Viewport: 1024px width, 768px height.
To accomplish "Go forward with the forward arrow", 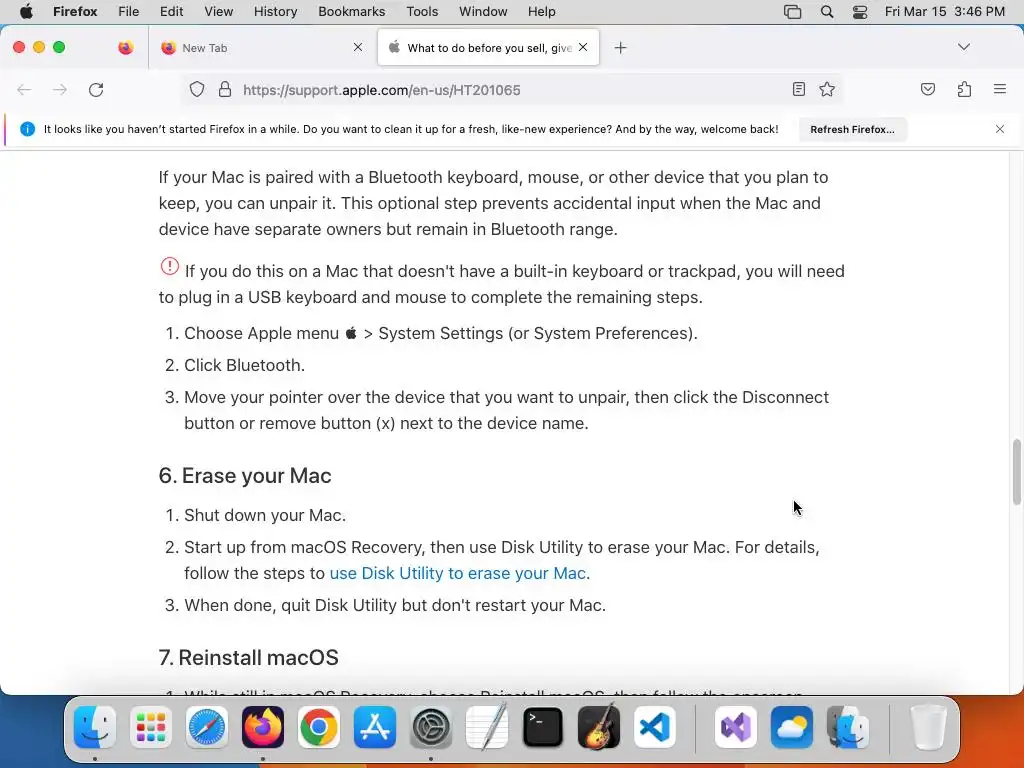I will pos(60,89).
